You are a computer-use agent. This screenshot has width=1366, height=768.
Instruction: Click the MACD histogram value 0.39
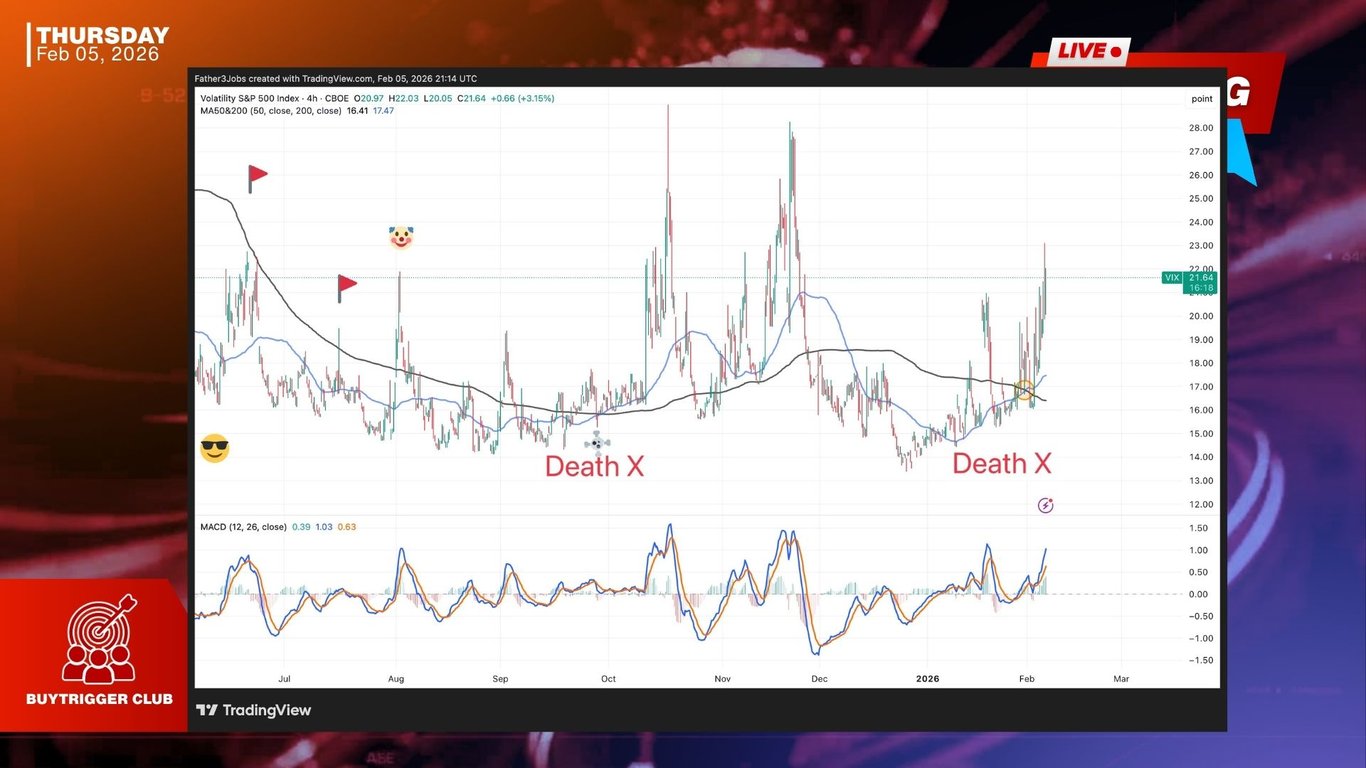tap(301, 527)
